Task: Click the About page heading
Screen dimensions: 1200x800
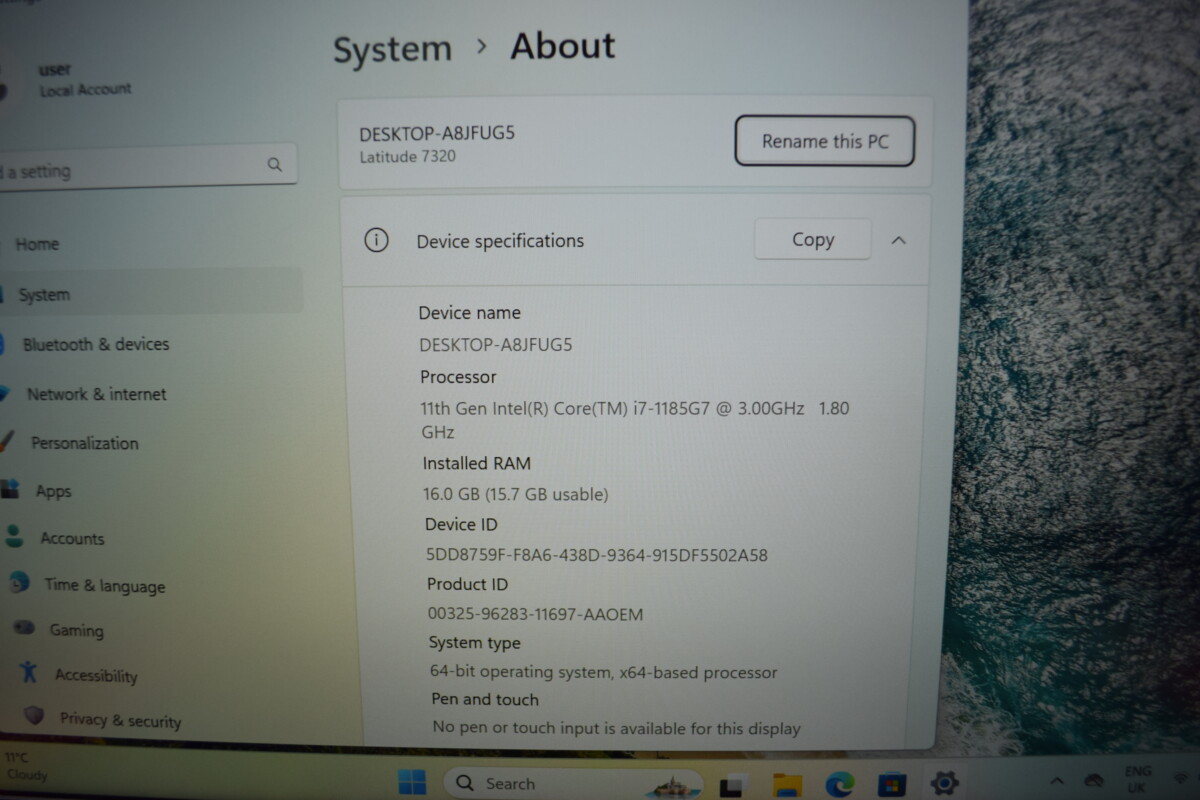Action: [x=563, y=46]
